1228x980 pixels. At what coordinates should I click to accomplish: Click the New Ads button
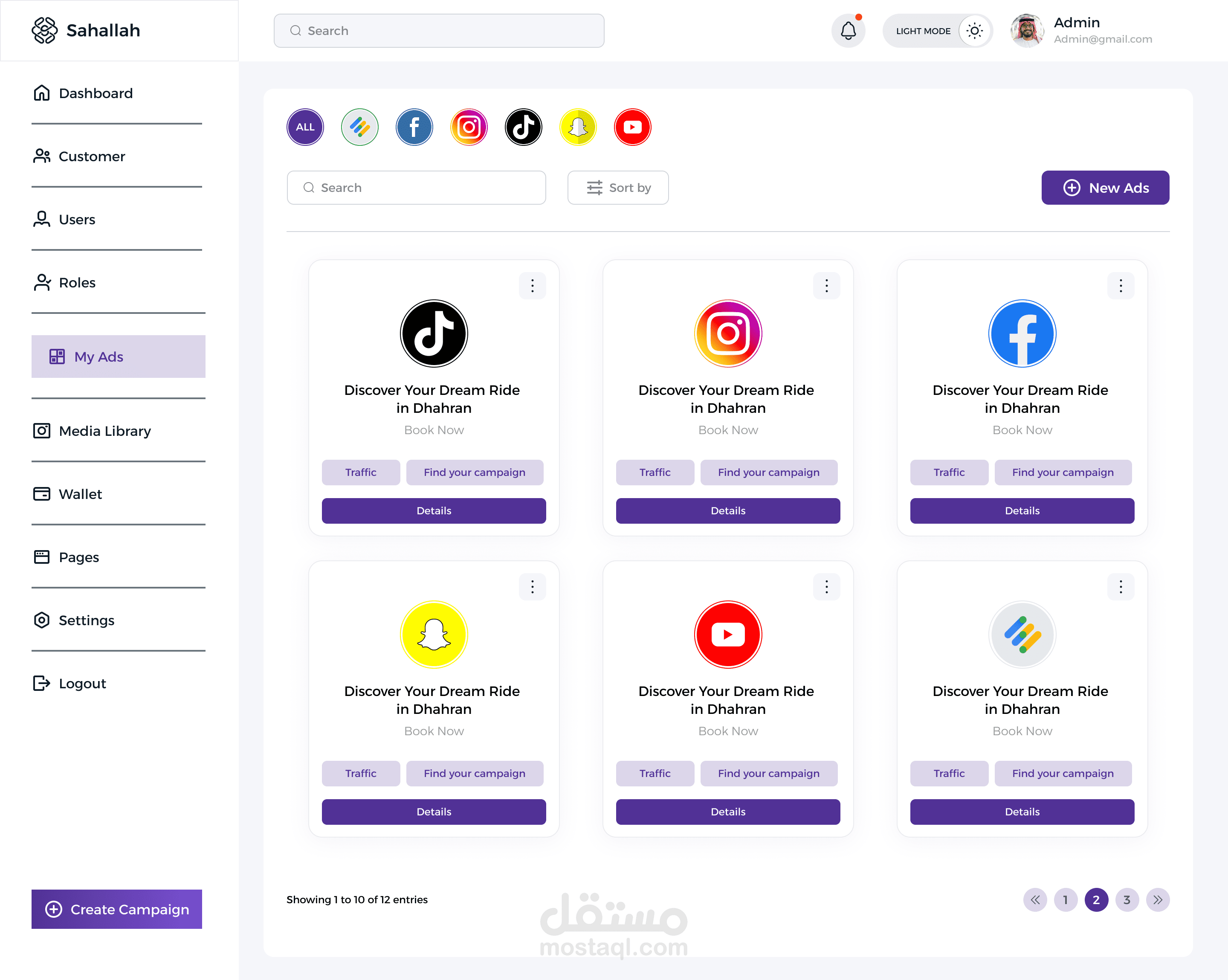tap(1105, 188)
